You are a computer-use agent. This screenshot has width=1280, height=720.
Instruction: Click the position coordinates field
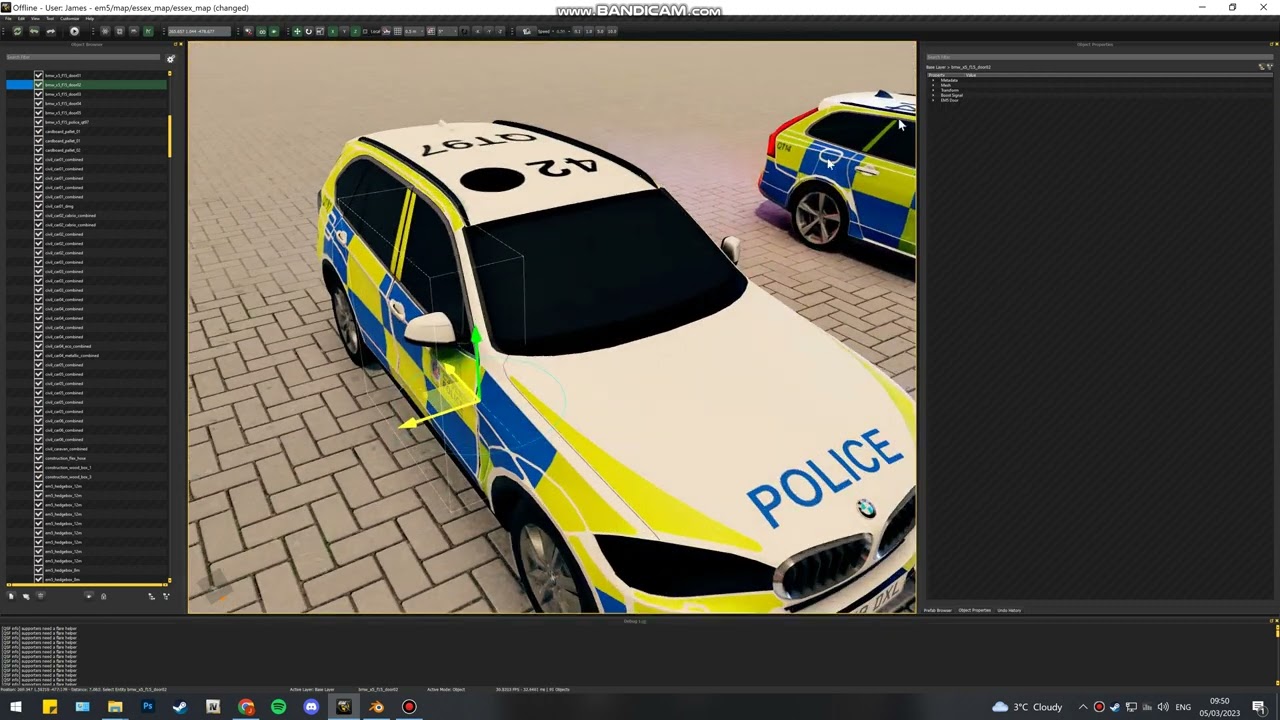[x=198, y=31]
